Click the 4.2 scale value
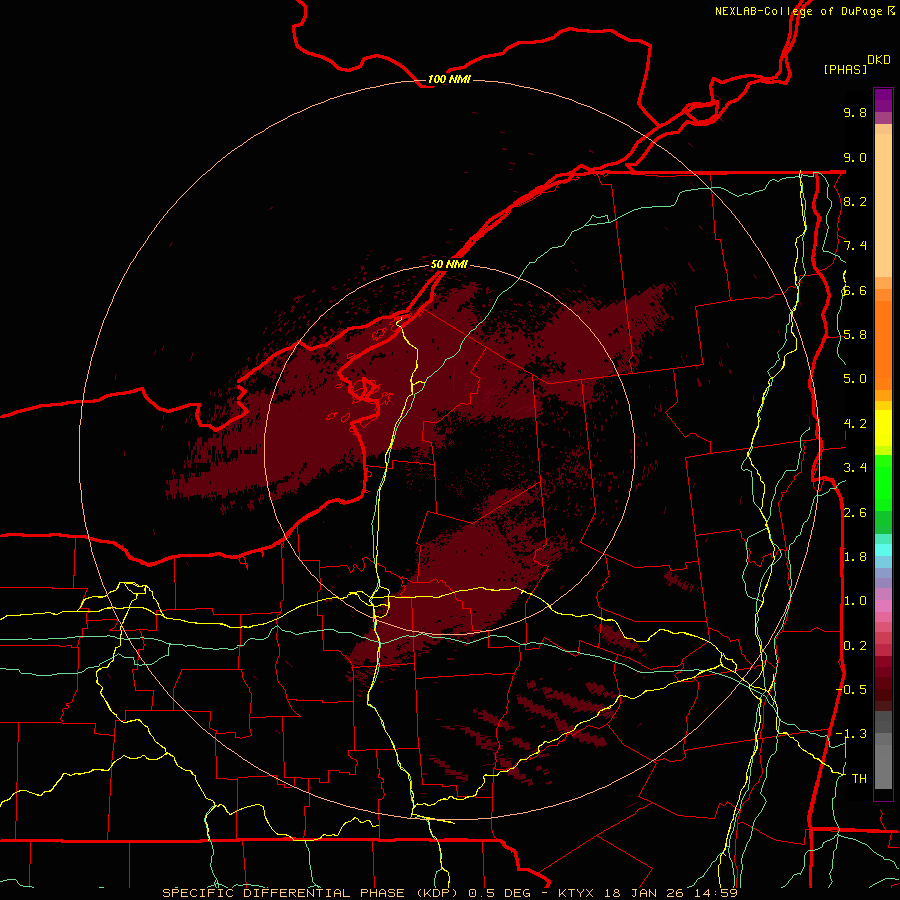Viewport: 900px width, 900px height. pyautogui.click(x=855, y=424)
